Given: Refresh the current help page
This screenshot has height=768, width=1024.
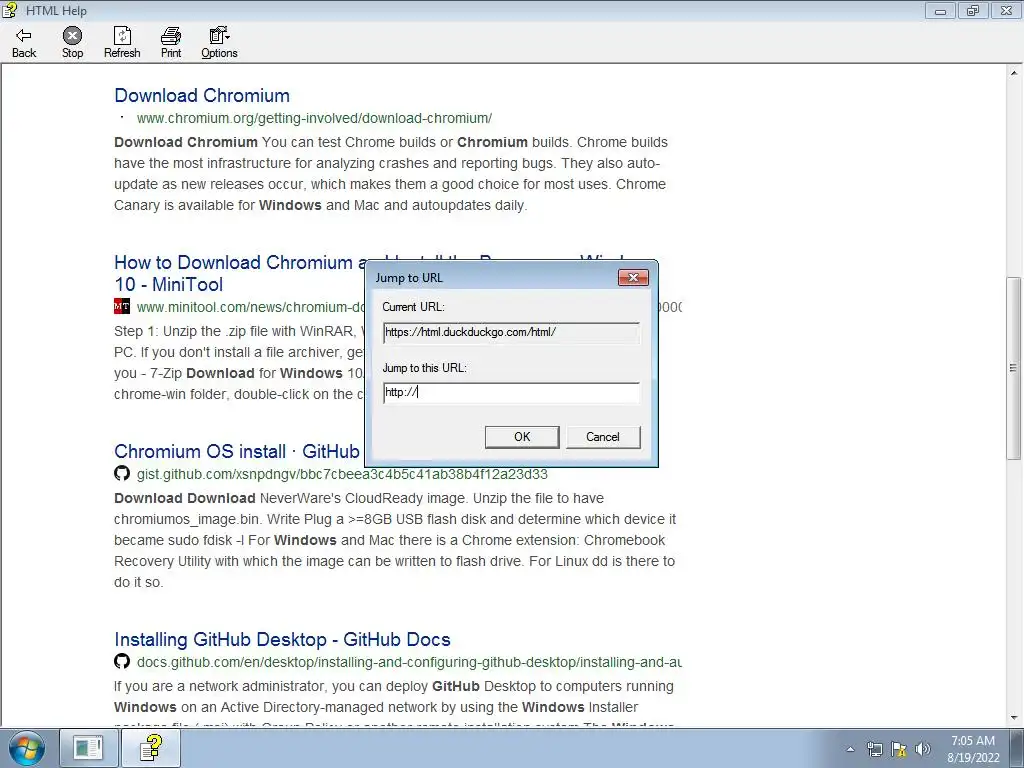Looking at the screenshot, I should click(x=122, y=43).
